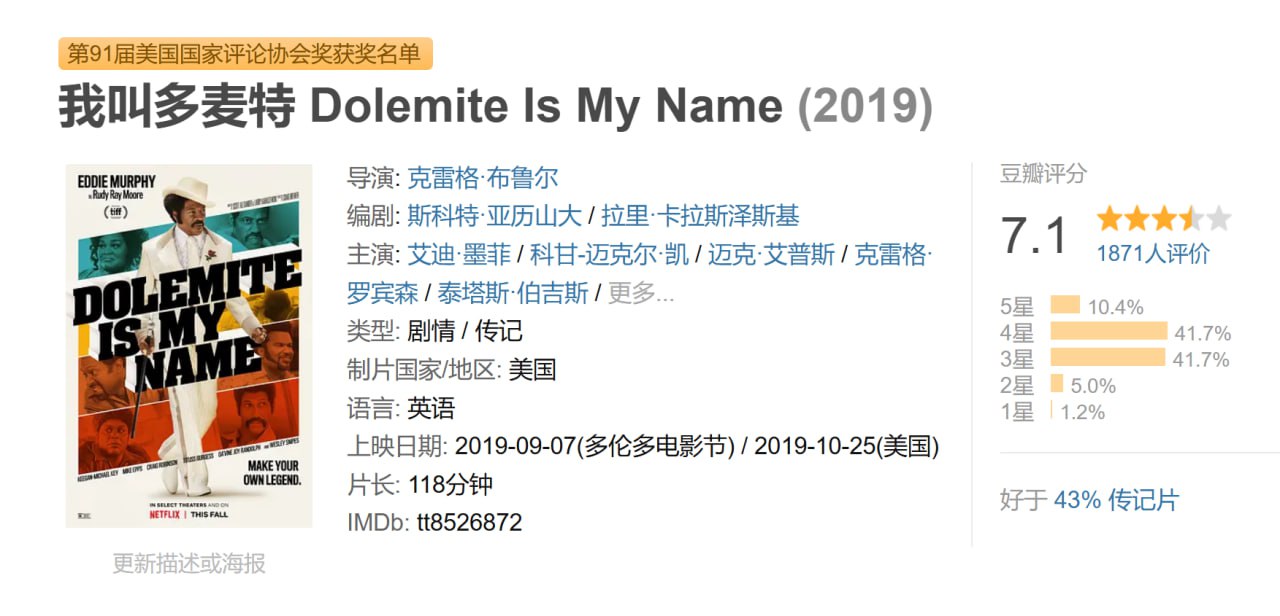Click 更新描述或海报 below the poster
The width and height of the screenshot is (1280, 616).
coord(189,564)
